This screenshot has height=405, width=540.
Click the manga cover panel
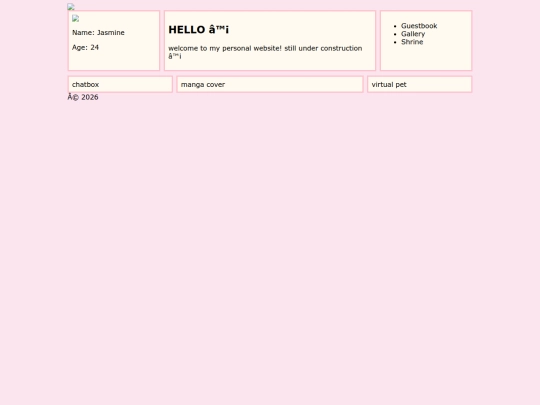click(270, 84)
